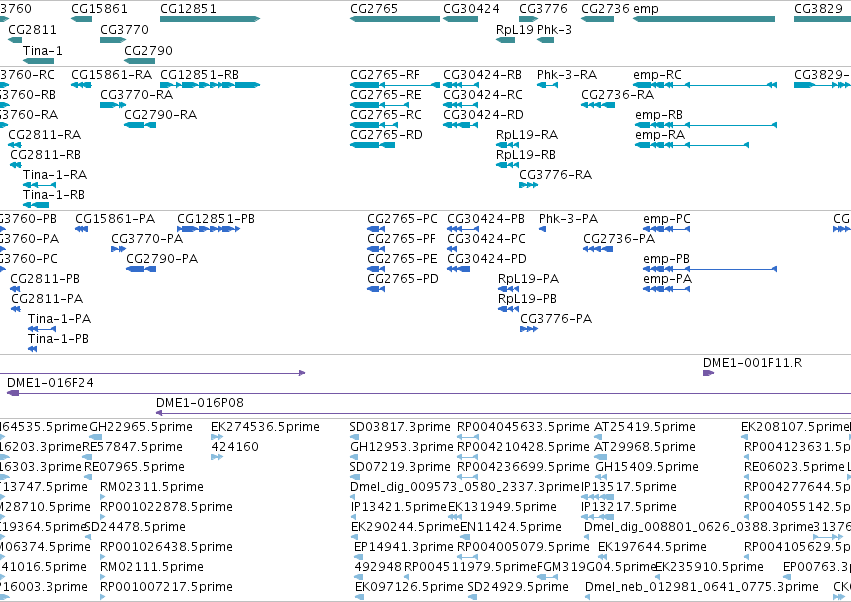This screenshot has height=602, width=851.
Task: Click transcript CG30424-RD
Action: coord(483,115)
